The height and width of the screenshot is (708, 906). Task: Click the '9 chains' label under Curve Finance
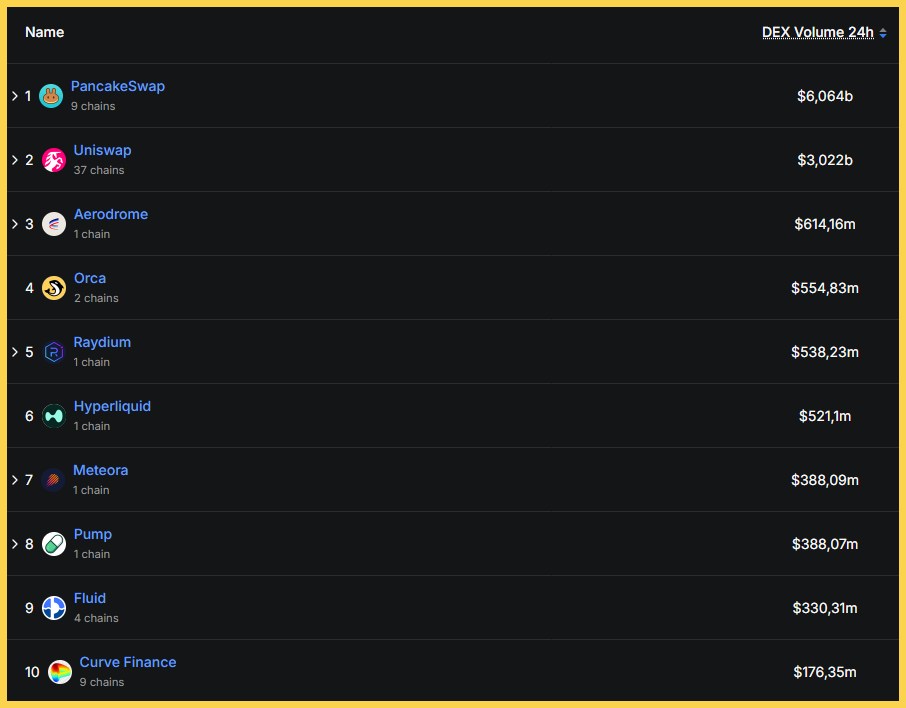coord(102,682)
